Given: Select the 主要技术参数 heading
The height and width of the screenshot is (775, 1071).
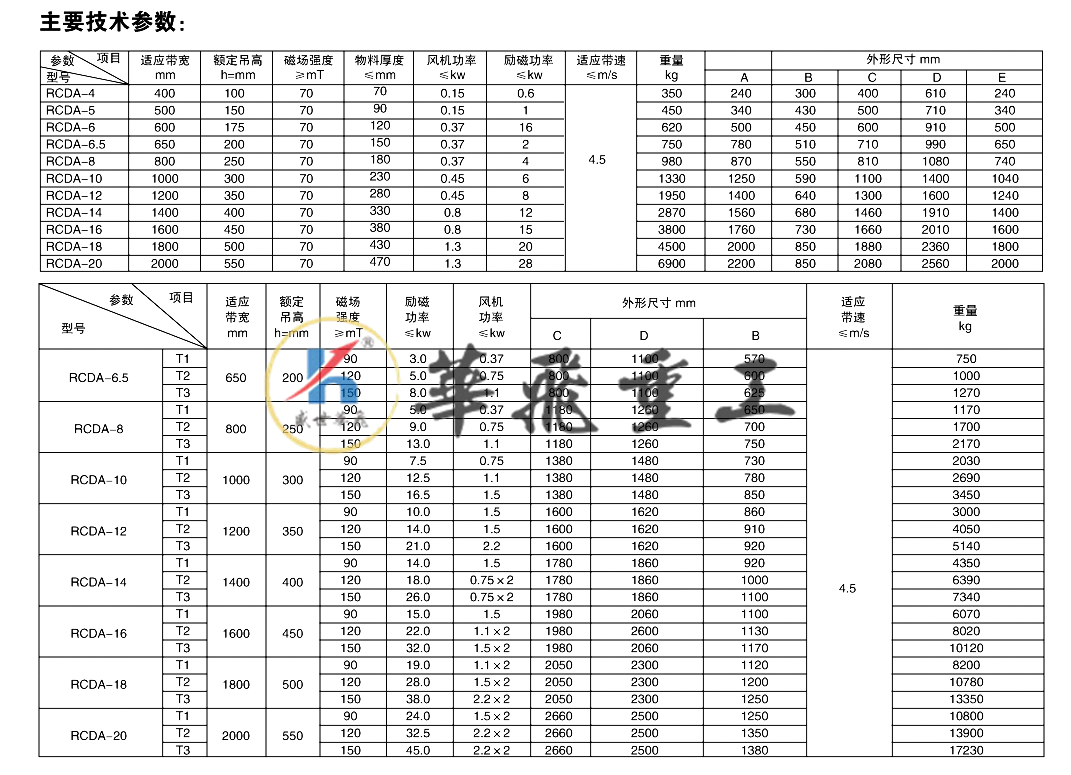Looking at the screenshot, I should coord(112,21).
